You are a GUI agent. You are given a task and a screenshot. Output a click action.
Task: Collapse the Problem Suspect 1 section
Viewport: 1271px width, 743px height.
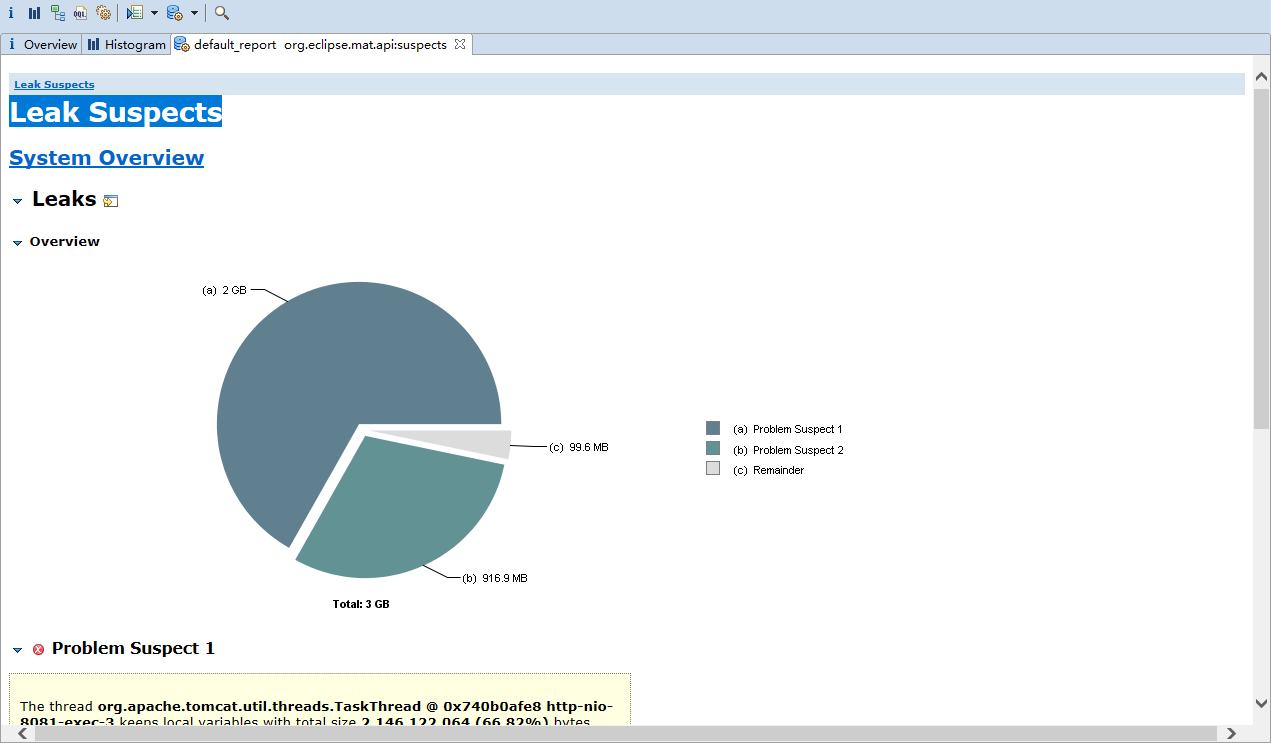click(17, 650)
